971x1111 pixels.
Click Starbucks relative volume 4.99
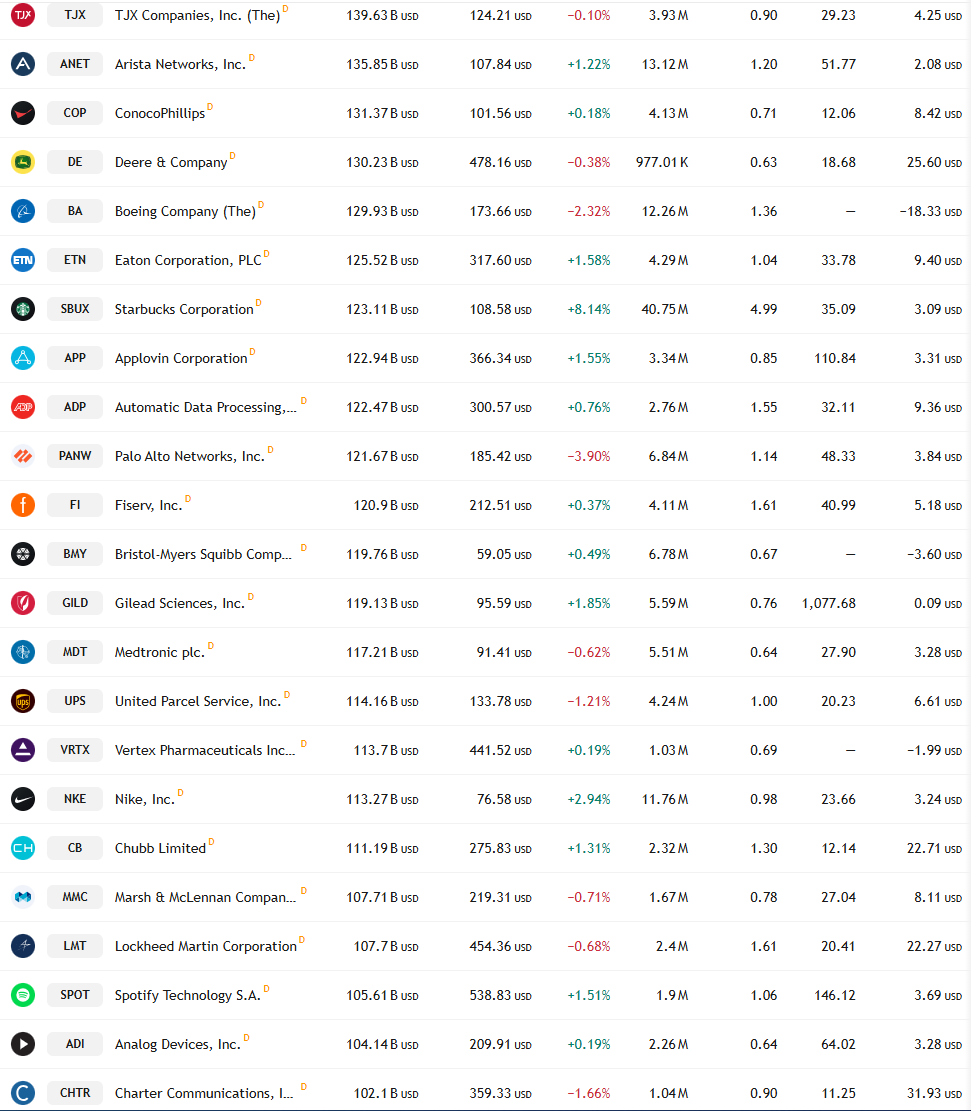coord(763,310)
